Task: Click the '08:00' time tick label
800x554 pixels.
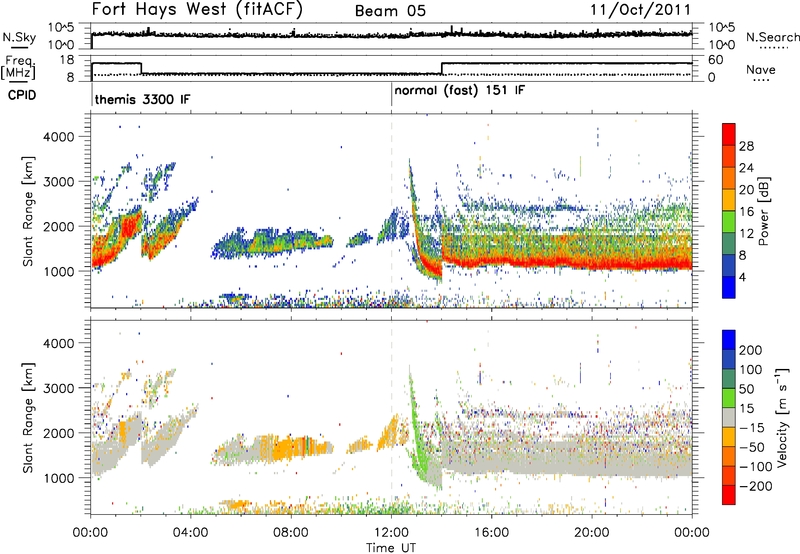Action: 291,533
